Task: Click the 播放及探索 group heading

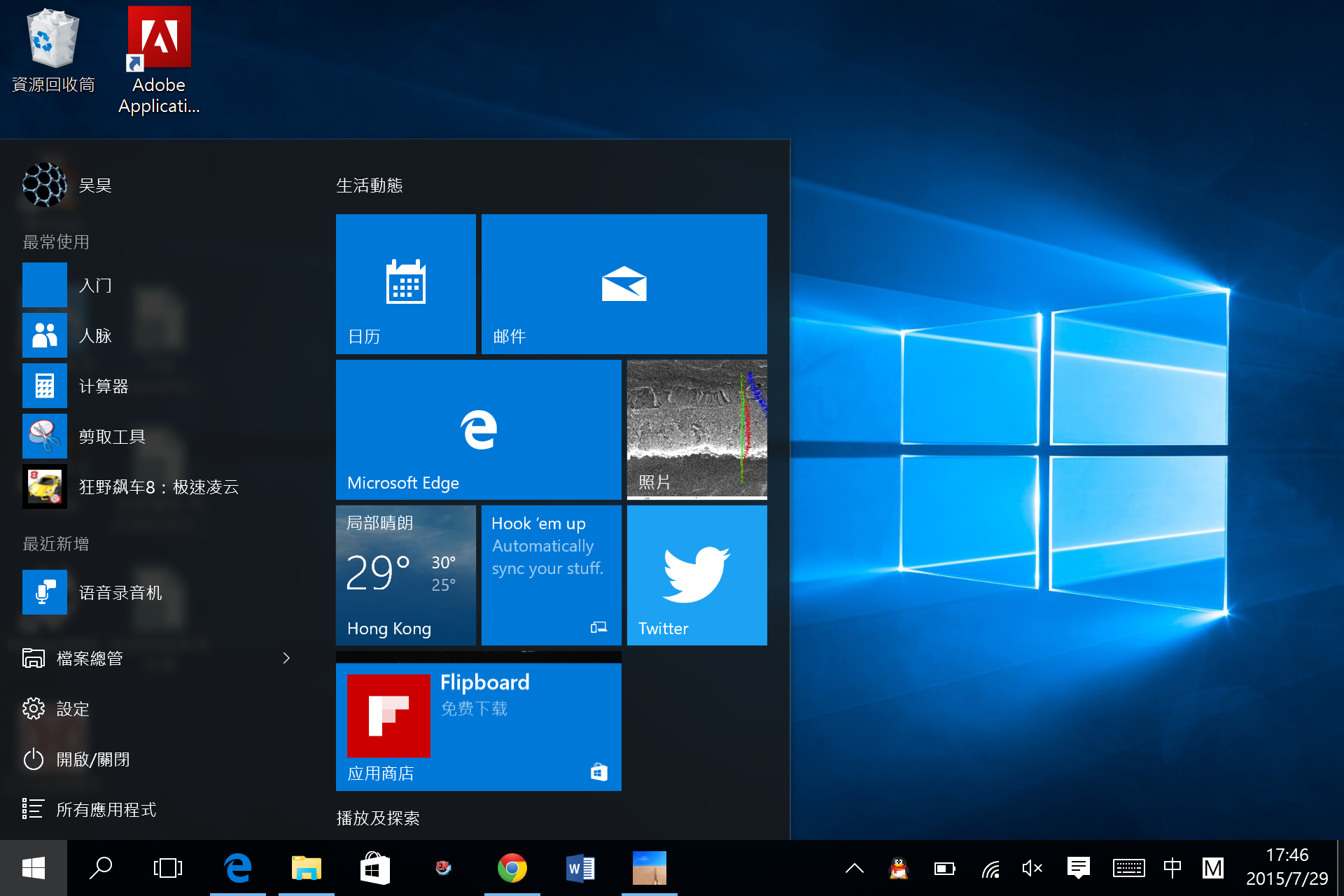Action: [378, 818]
